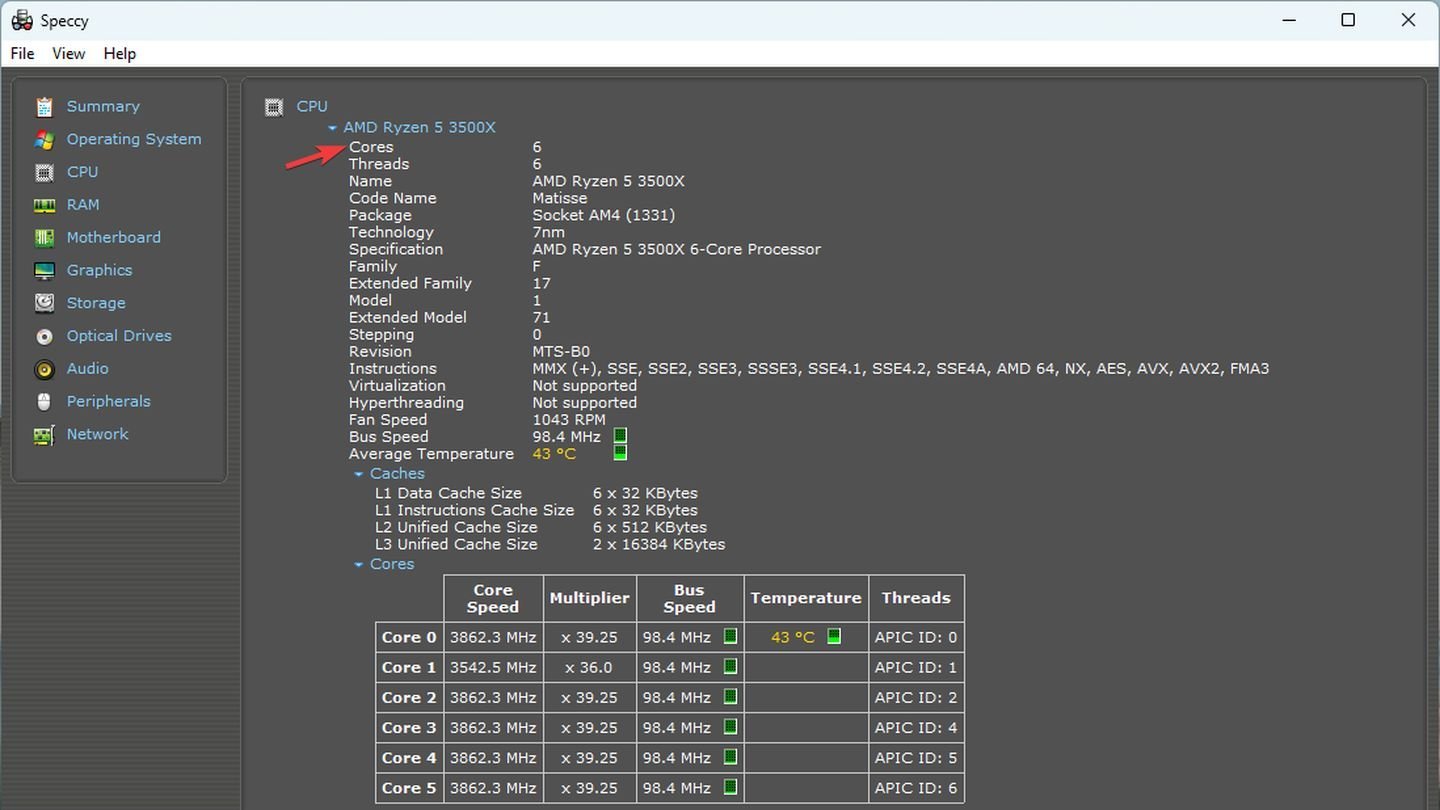Click the Optical Drives disc icon
The image size is (1440, 810).
tap(44, 336)
